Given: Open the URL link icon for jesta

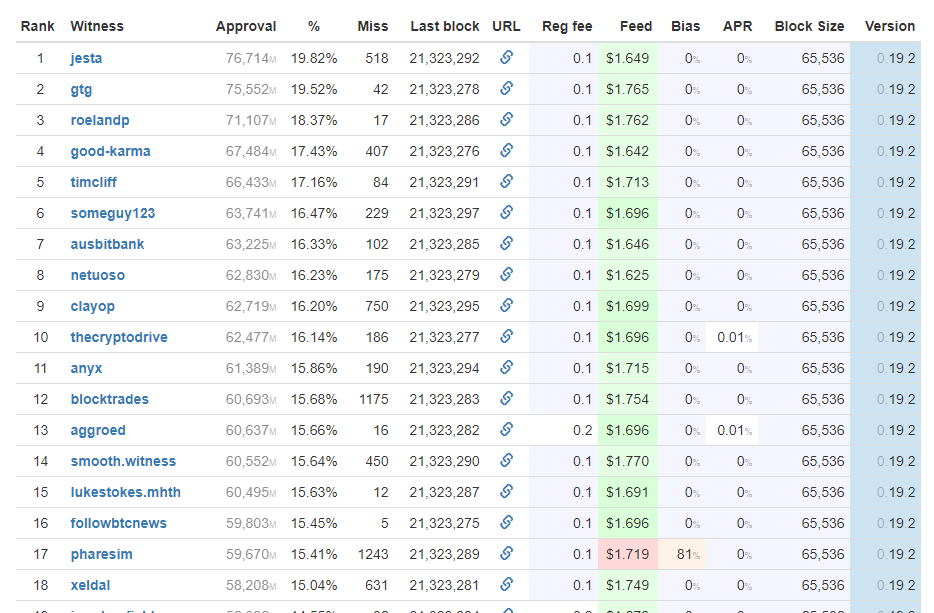Looking at the screenshot, I should click(x=507, y=58).
